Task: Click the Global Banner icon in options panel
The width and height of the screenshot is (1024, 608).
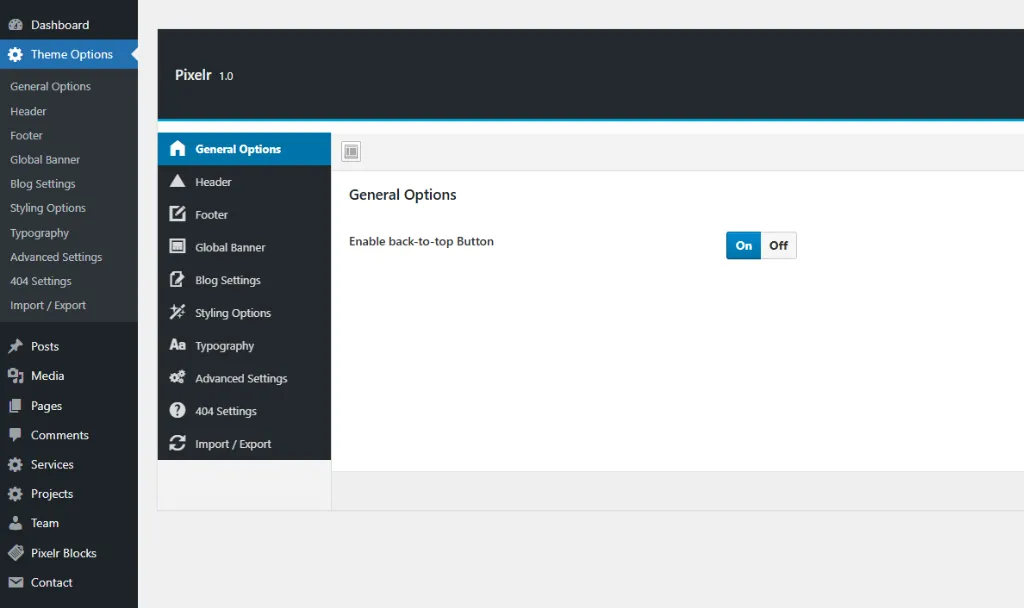Action: (x=178, y=247)
